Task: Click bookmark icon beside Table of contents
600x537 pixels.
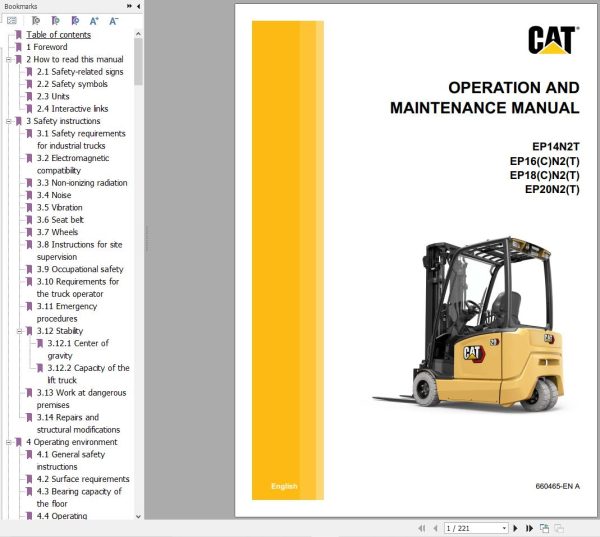Action: click(18, 35)
